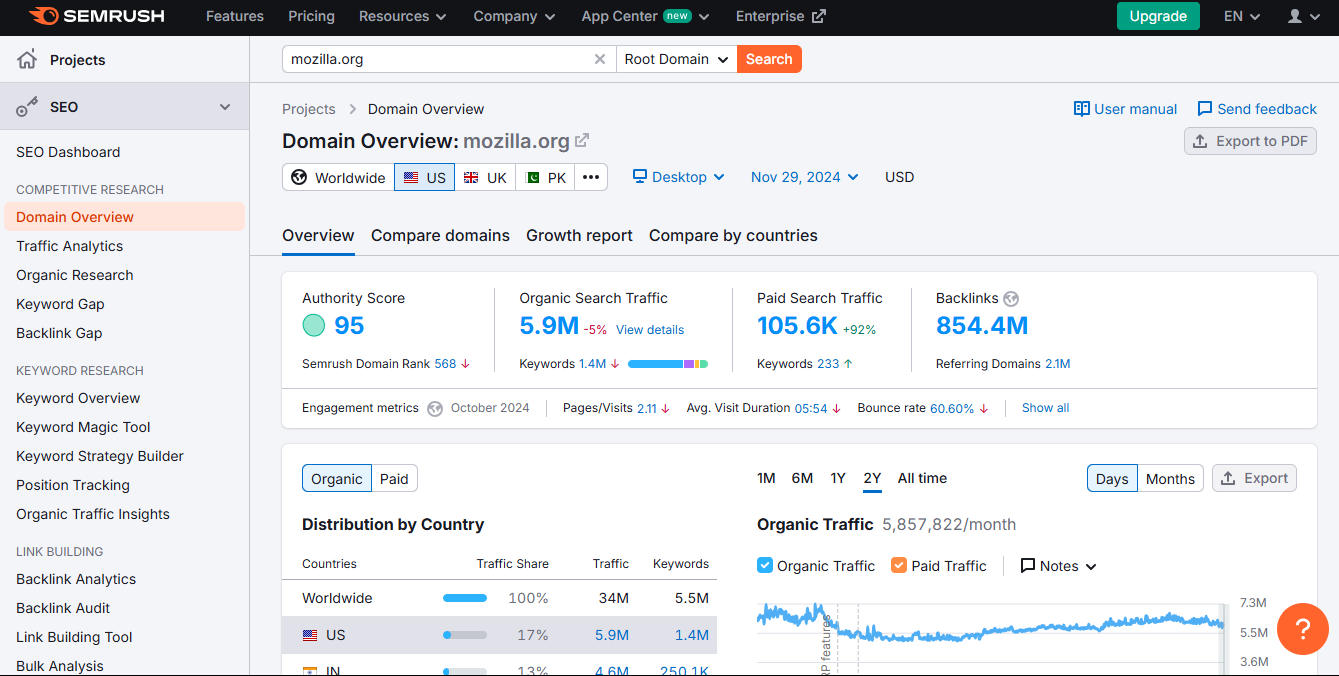The width and height of the screenshot is (1339, 676).
Task: Open Features in top menu
Action: pos(235,16)
